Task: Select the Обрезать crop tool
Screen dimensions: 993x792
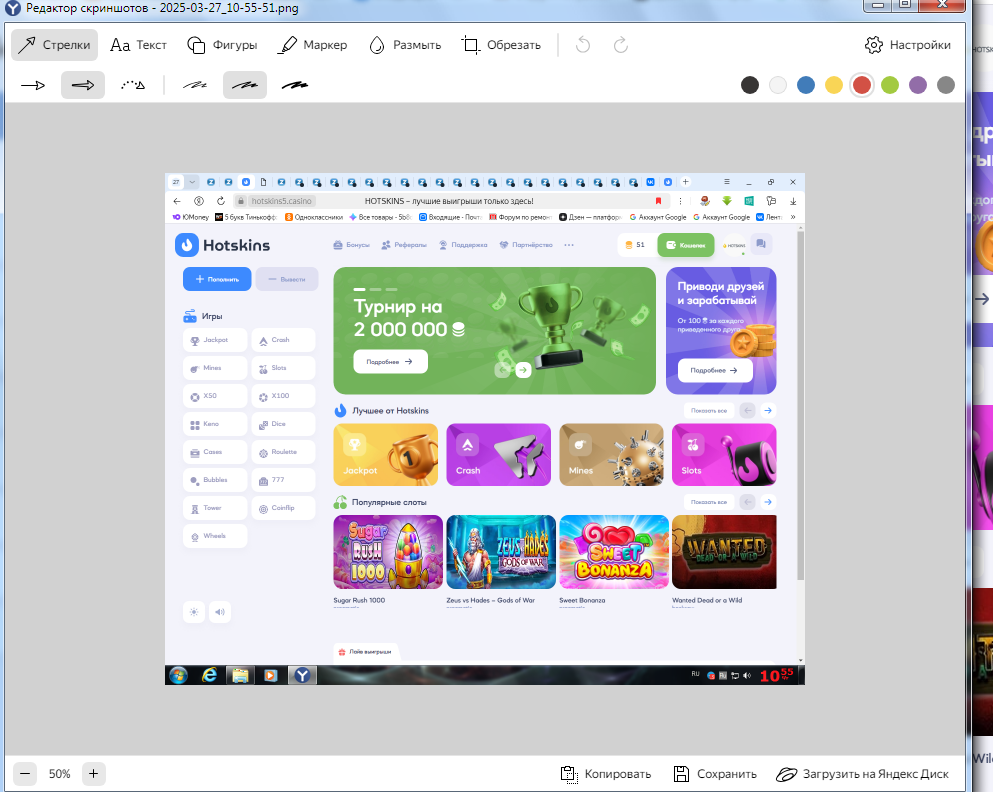Action: pyautogui.click(x=501, y=45)
